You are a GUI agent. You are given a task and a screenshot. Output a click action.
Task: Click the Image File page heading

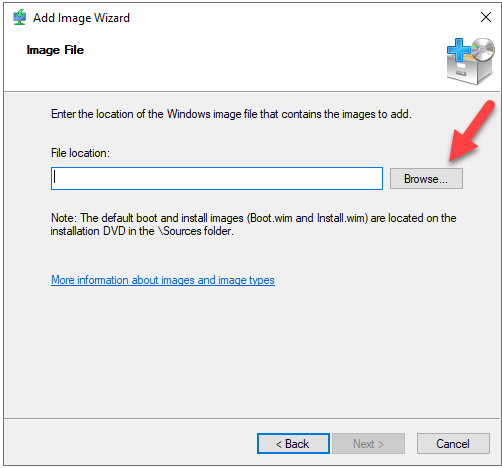(x=55, y=50)
